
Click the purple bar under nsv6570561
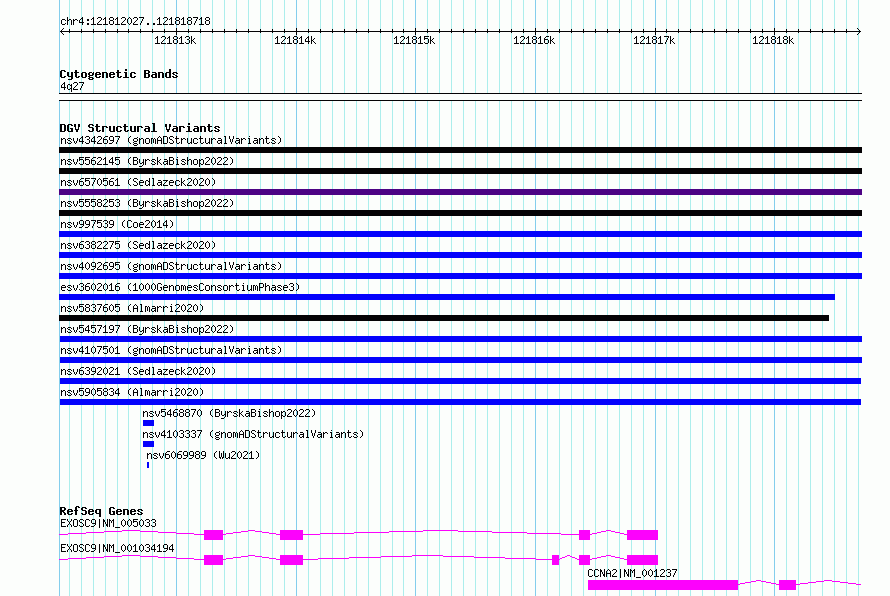coord(460,192)
